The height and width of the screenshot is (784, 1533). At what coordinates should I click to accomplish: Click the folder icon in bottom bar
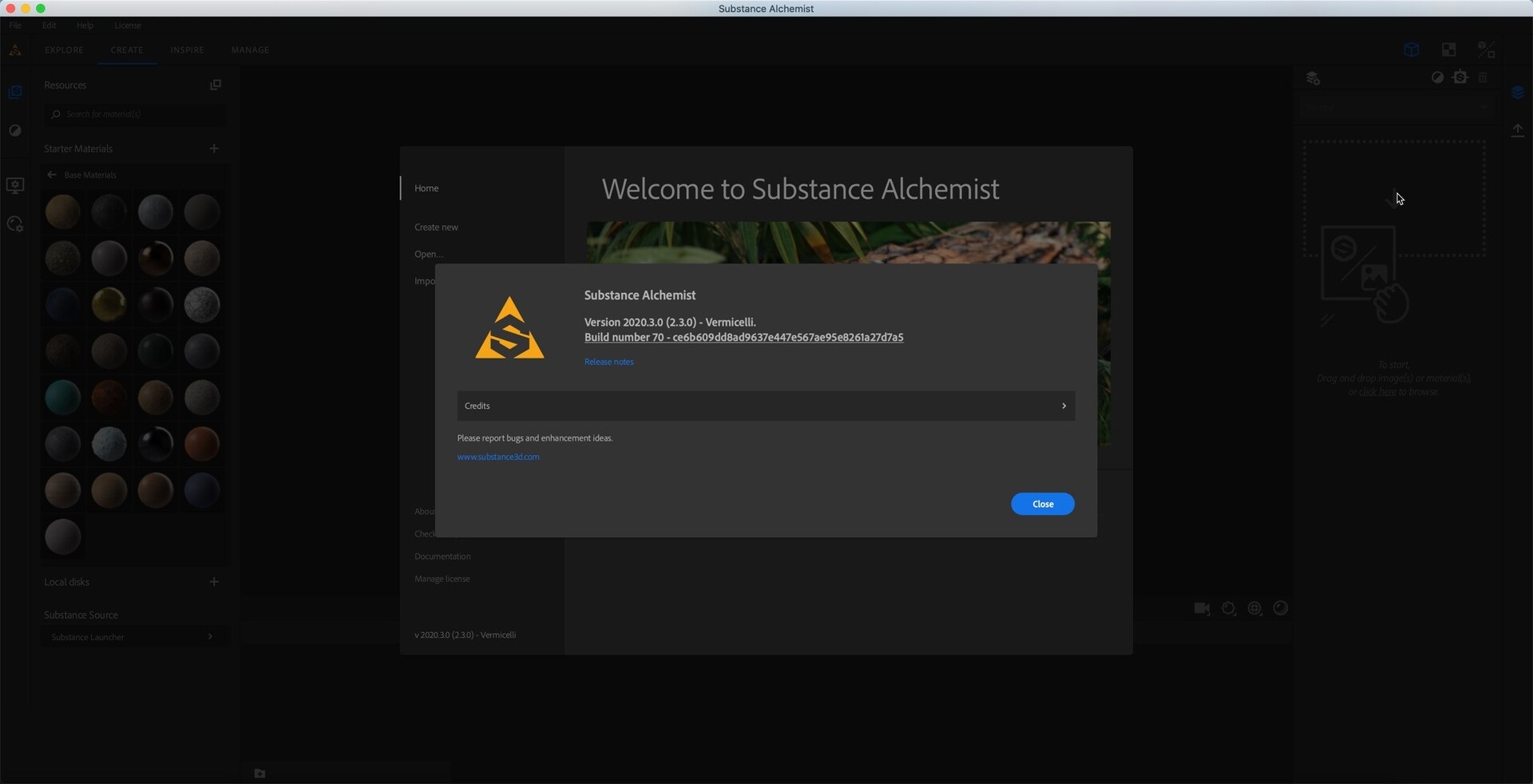(x=259, y=774)
